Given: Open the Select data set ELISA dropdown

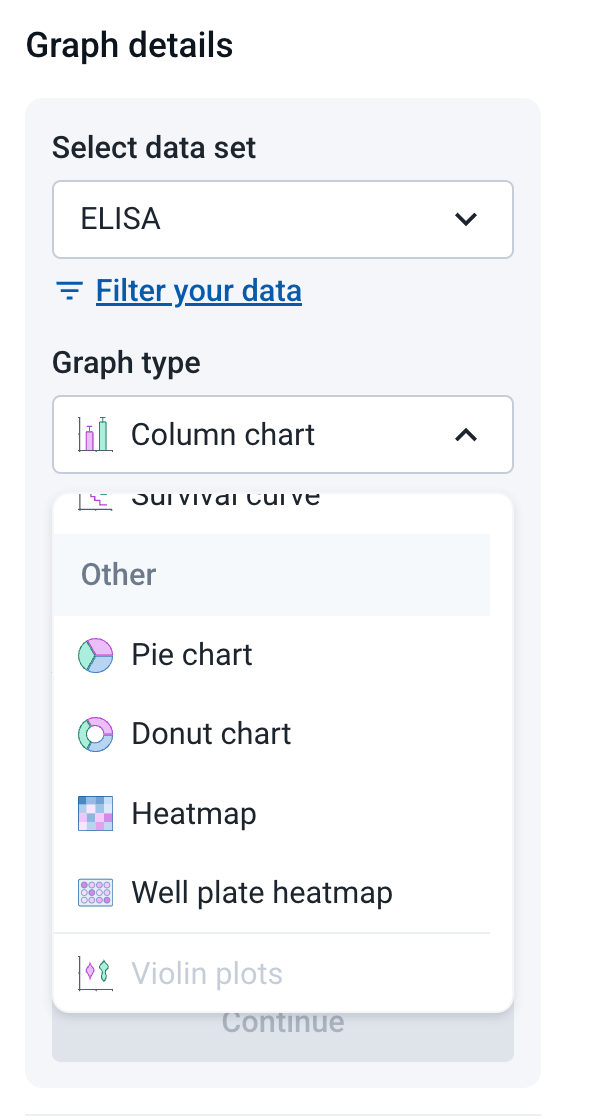Looking at the screenshot, I should click(x=283, y=219).
